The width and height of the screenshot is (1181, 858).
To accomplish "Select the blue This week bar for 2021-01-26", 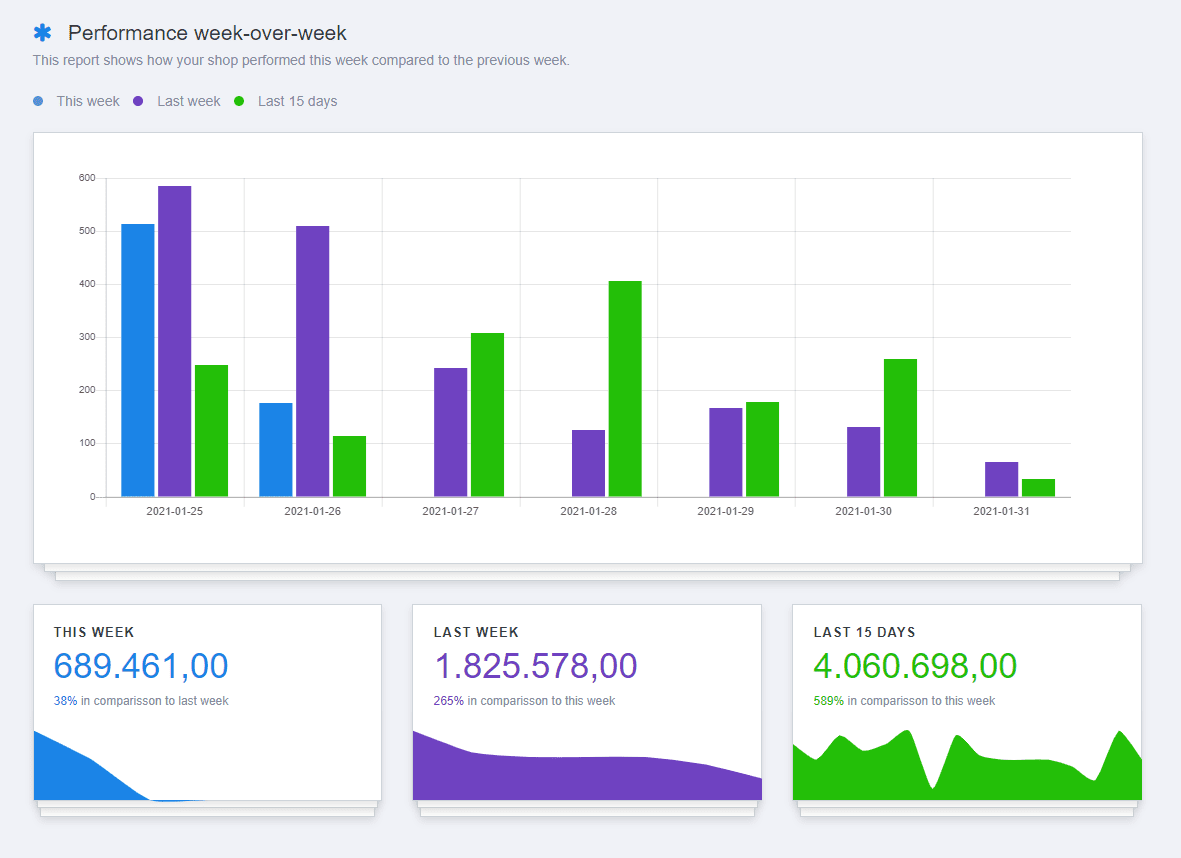I will point(276,450).
